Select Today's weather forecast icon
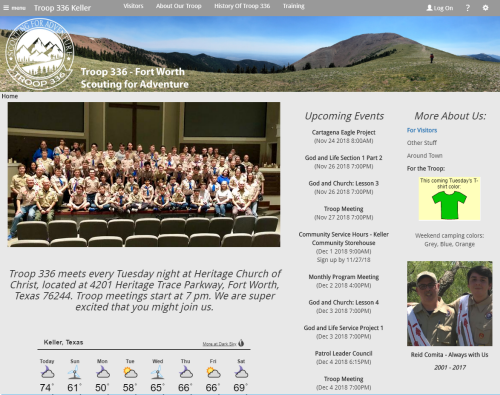 coord(47,372)
